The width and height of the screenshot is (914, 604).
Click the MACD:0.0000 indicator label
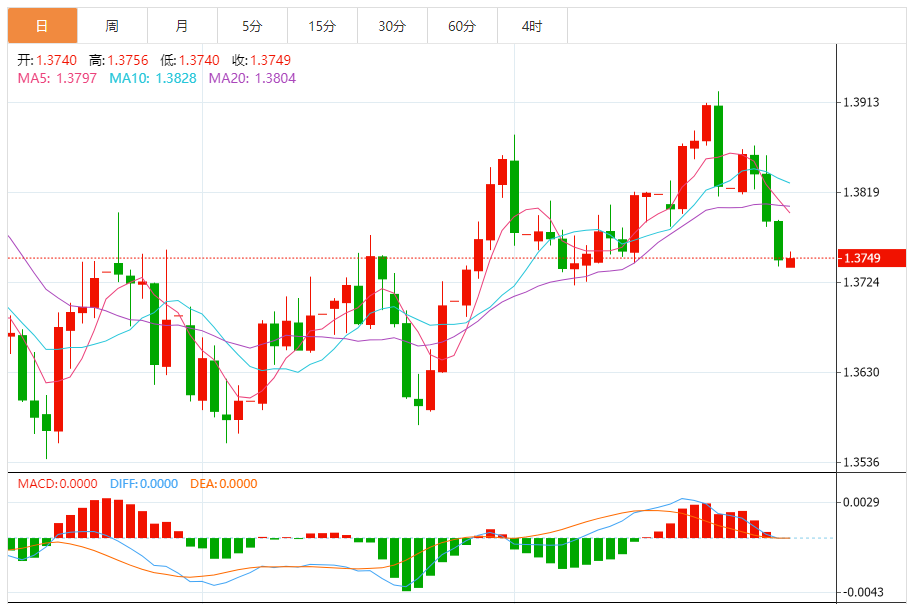pos(58,484)
